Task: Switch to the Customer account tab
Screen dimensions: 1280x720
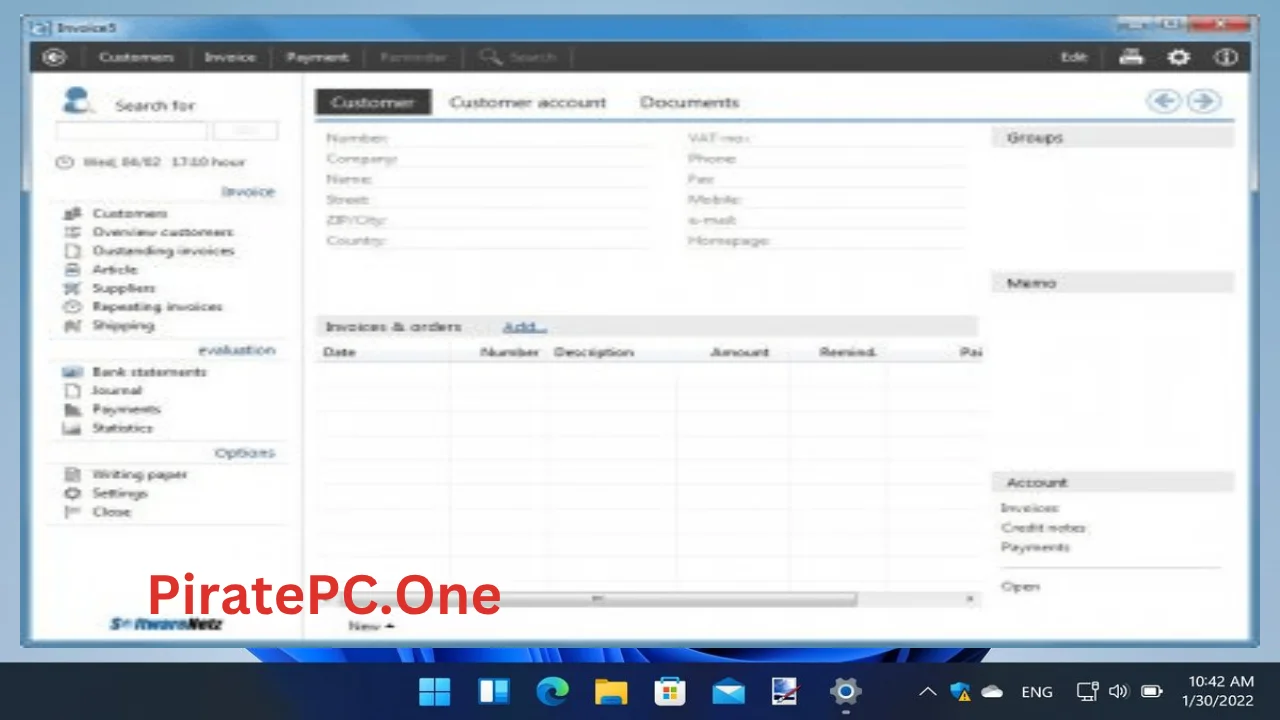Action: (x=527, y=102)
